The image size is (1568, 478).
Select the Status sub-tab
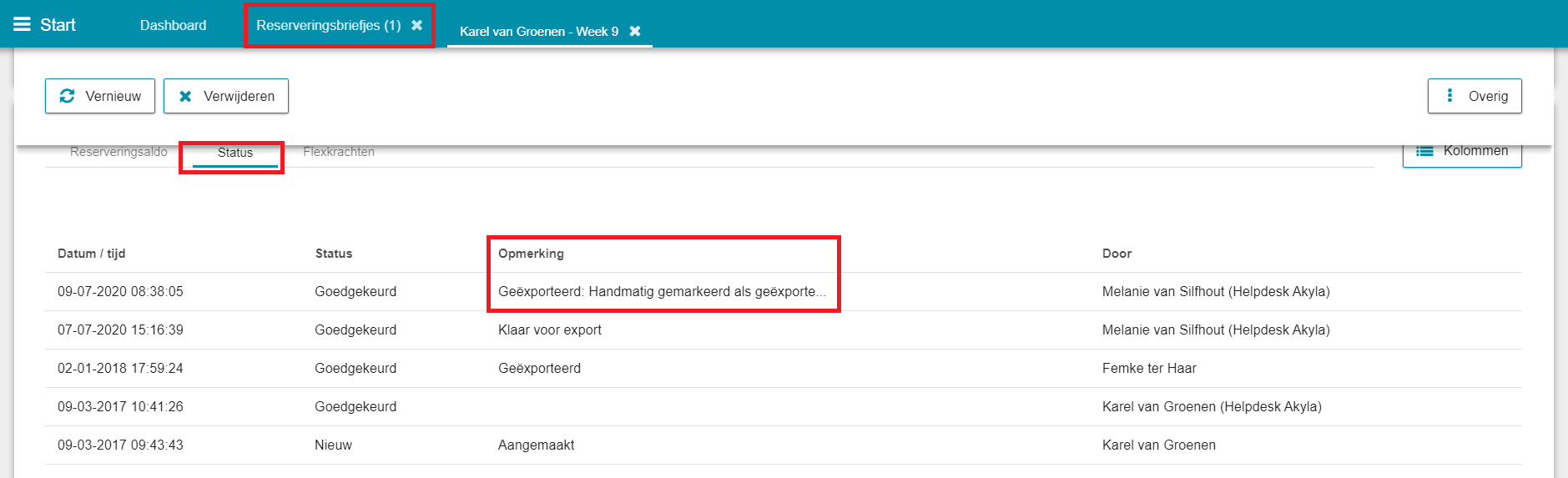point(235,153)
